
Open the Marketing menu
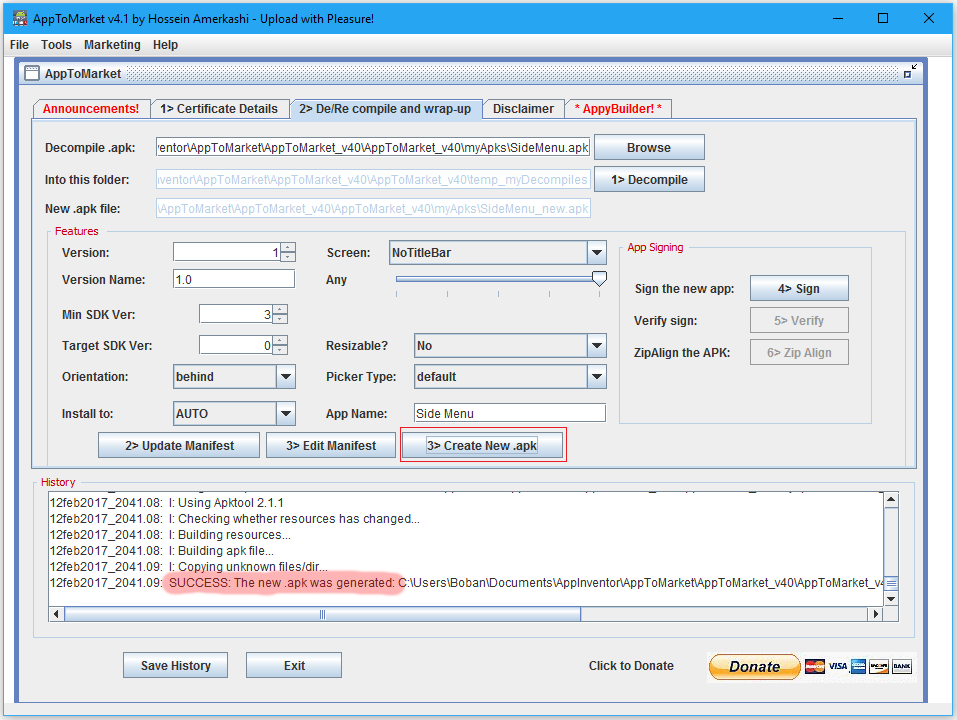[112, 45]
